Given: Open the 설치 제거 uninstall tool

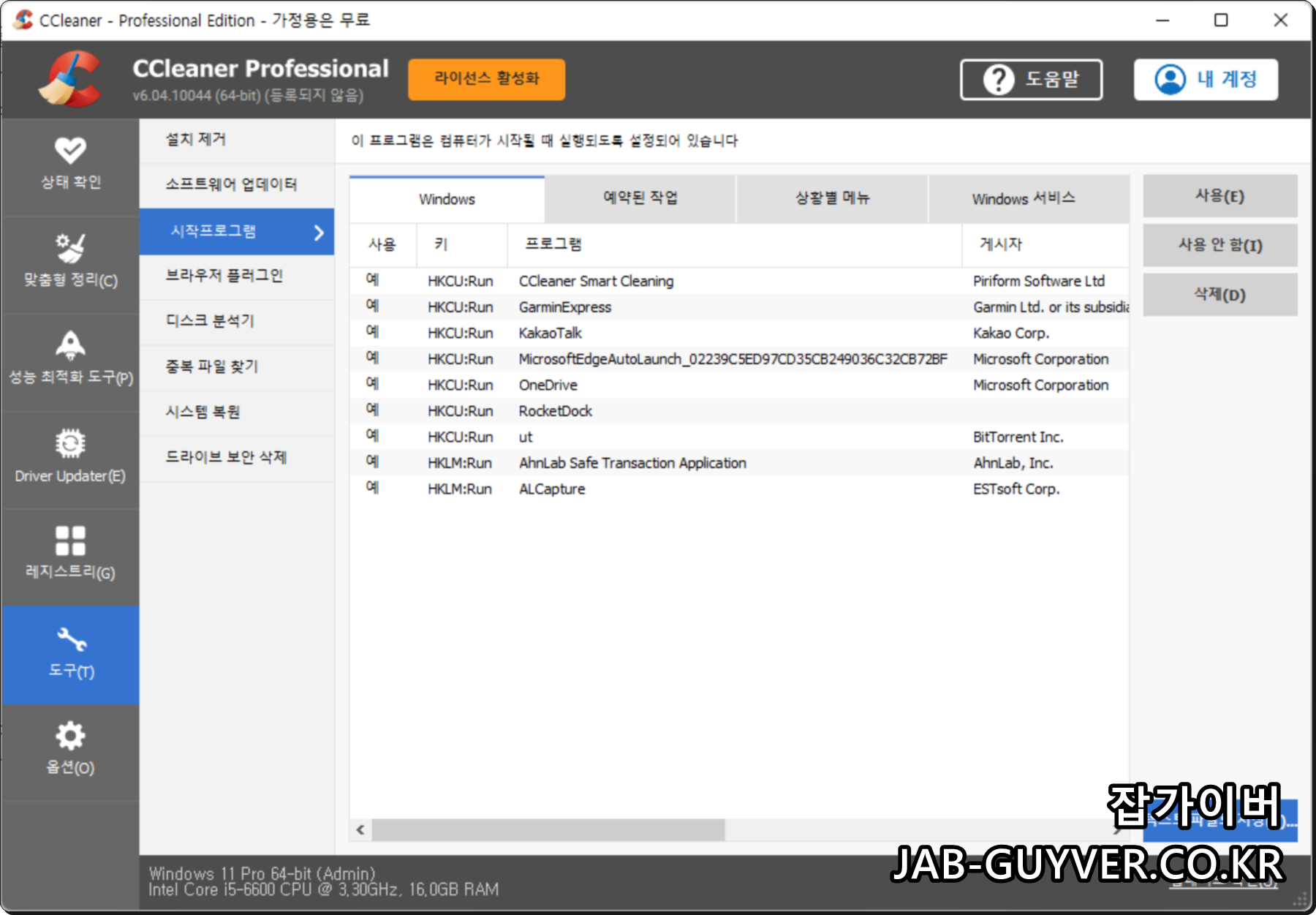Looking at the screenshot, I should [237, 140].
